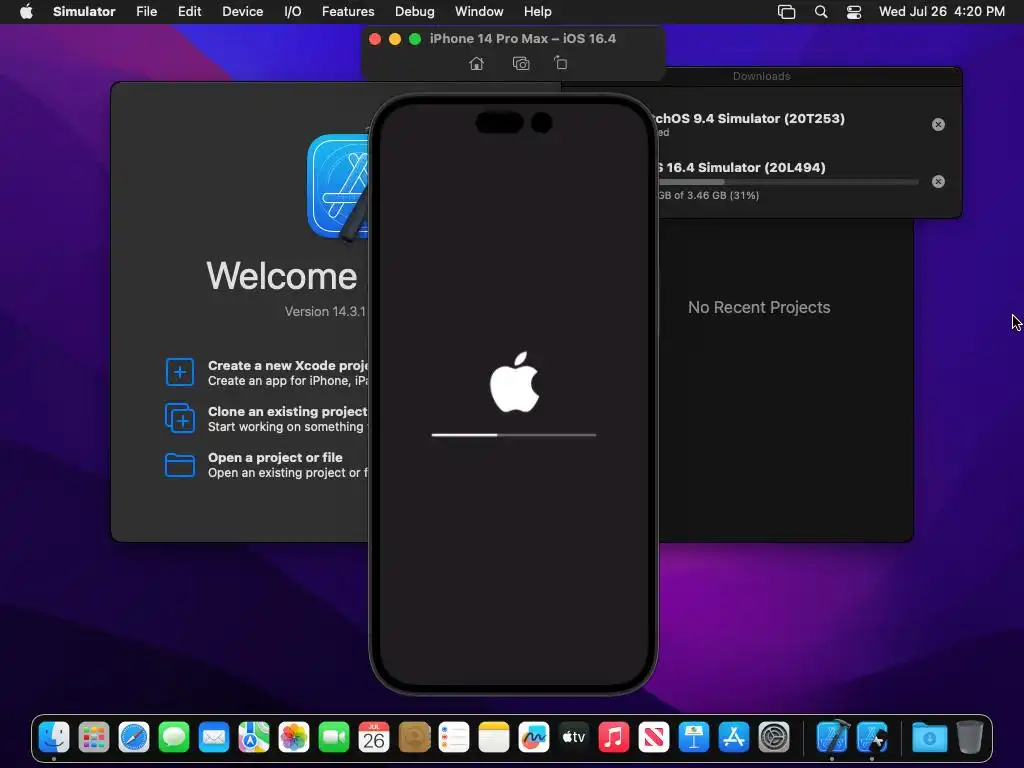Open the Help menu

tap(537, 12)
